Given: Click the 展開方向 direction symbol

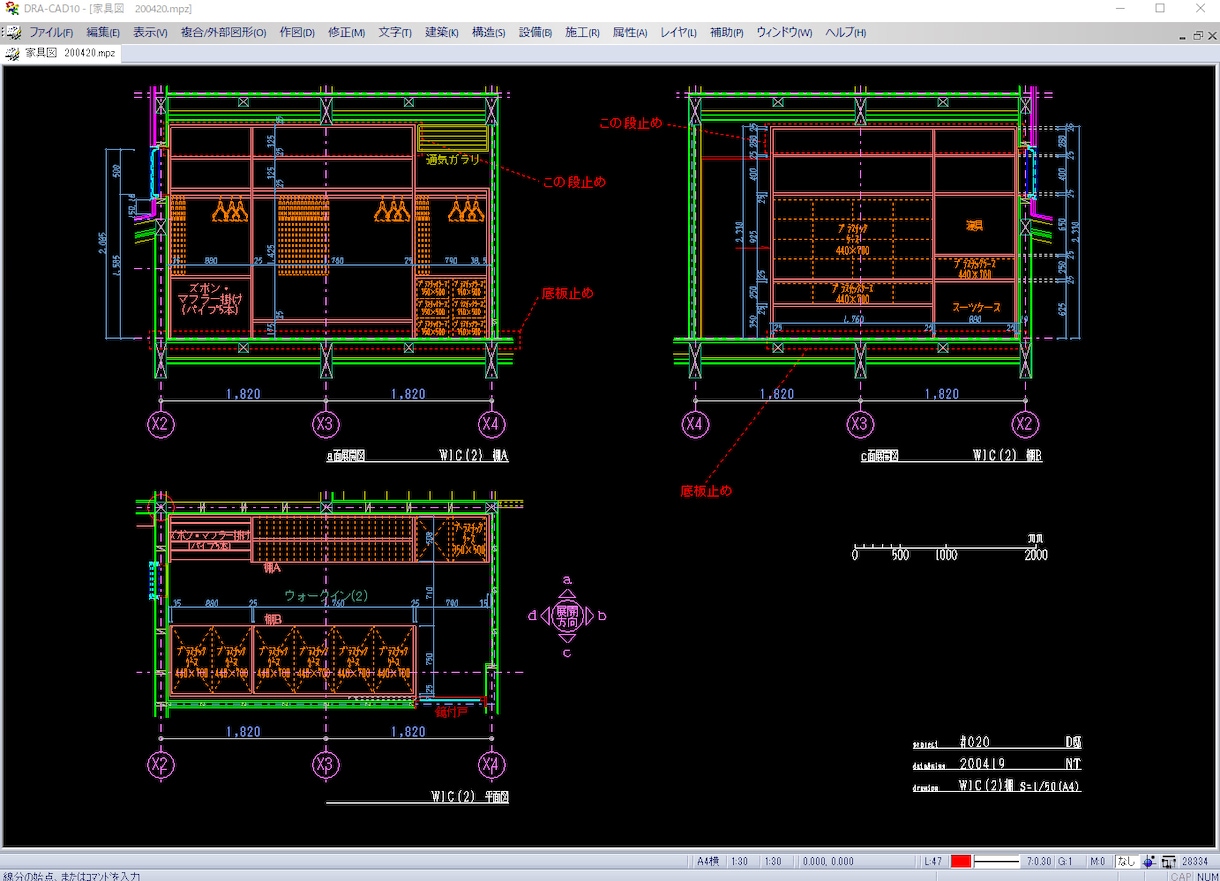Looking at the screenshot, I should tap(567, 615).
